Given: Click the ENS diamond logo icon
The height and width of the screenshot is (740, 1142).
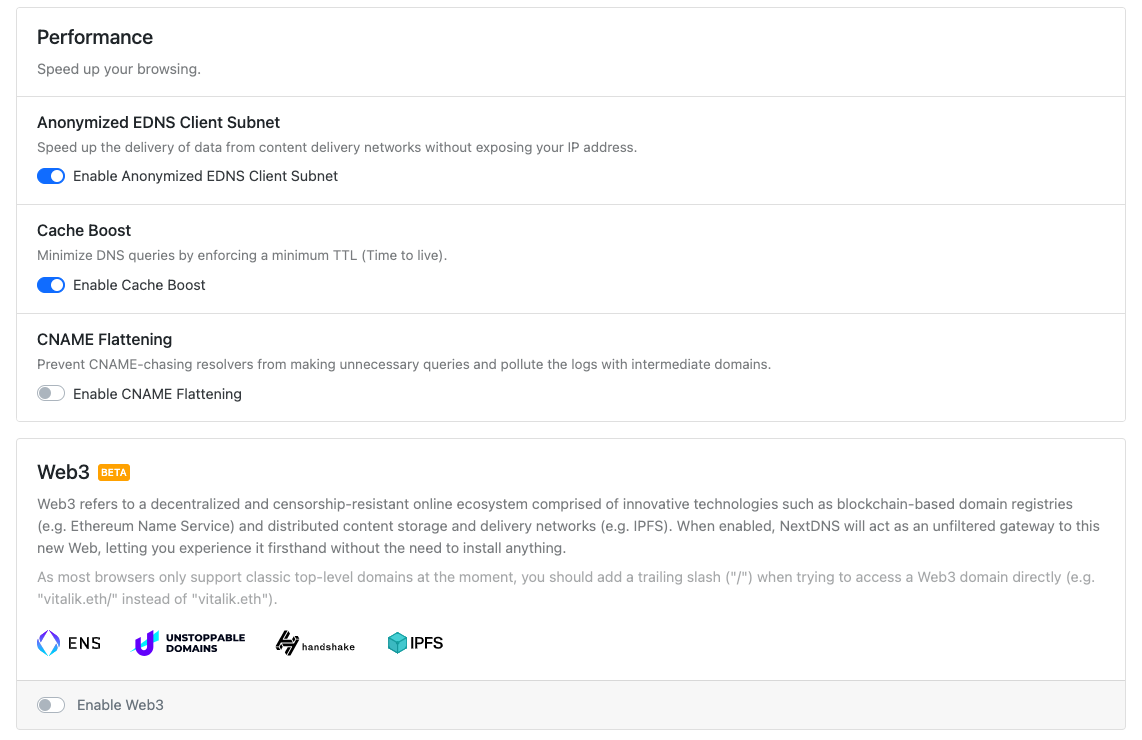Looking at the screenshot, I should [x=49, y=643].
